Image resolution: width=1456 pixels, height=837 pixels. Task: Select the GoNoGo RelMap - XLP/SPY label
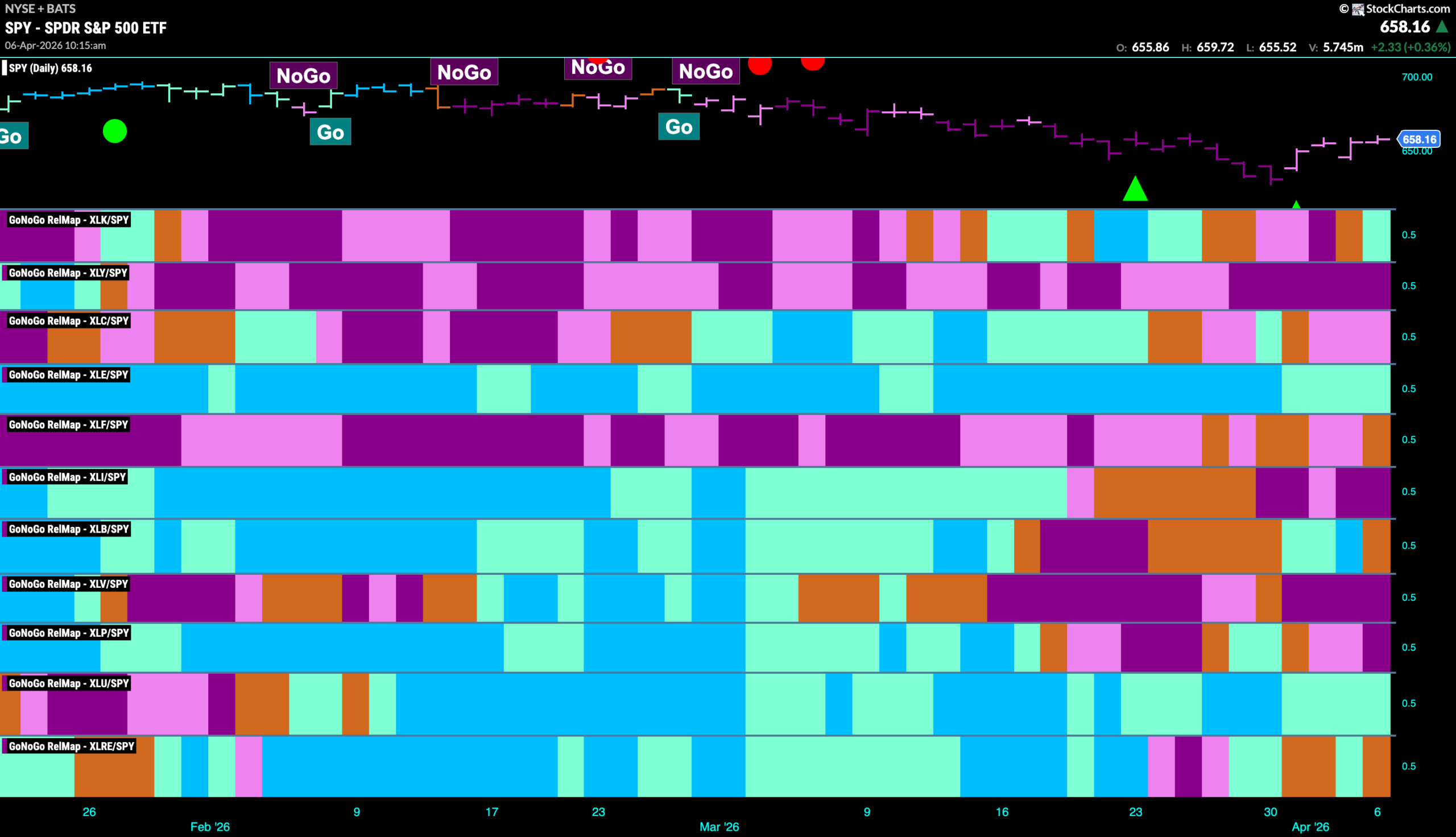69,633
